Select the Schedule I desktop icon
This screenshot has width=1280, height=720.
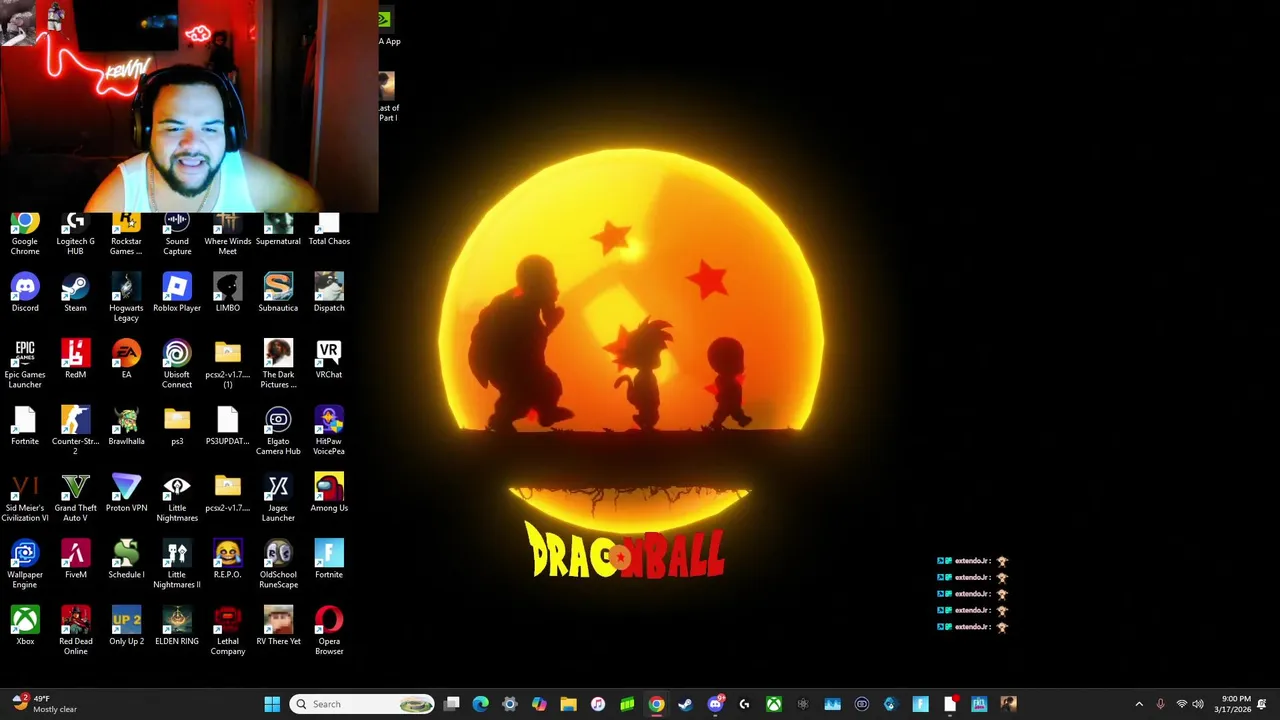click(126, 559)
